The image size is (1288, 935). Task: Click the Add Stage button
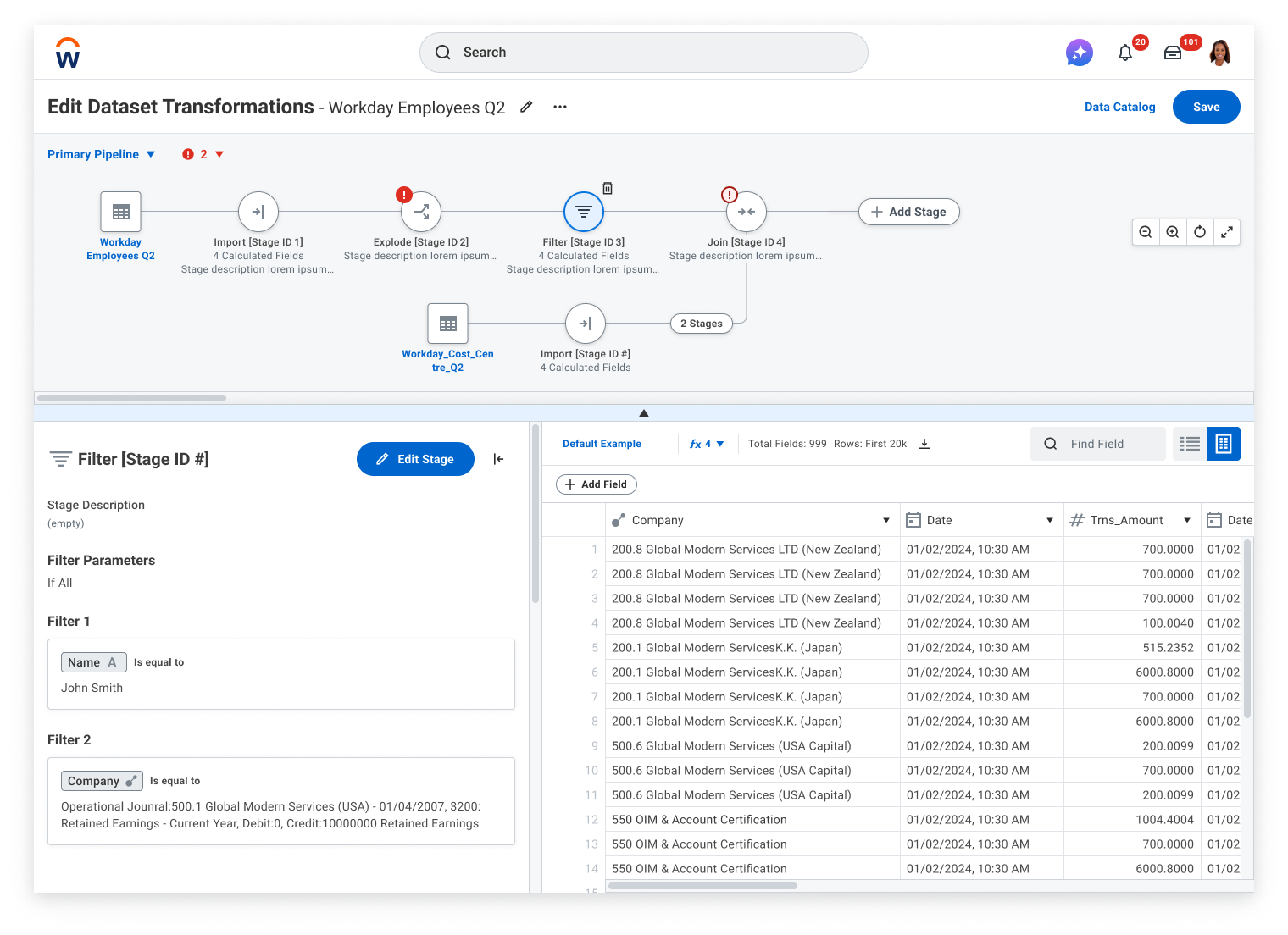click(909, 212)
